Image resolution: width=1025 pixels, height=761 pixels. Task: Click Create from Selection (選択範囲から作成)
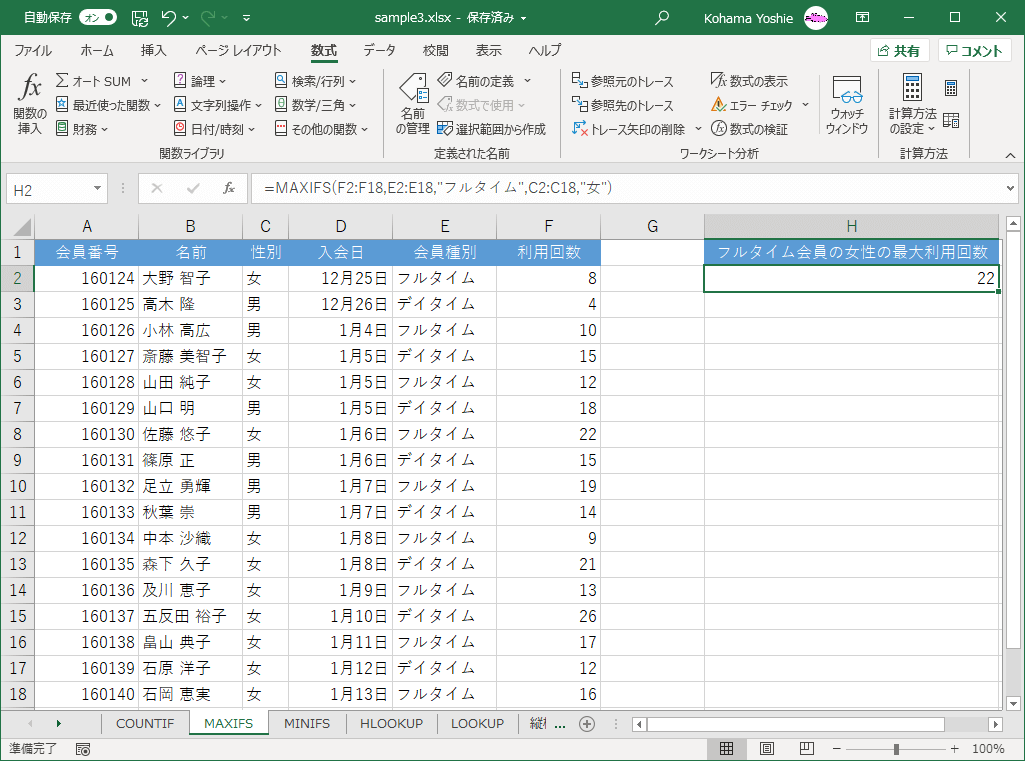click(492, 129)
